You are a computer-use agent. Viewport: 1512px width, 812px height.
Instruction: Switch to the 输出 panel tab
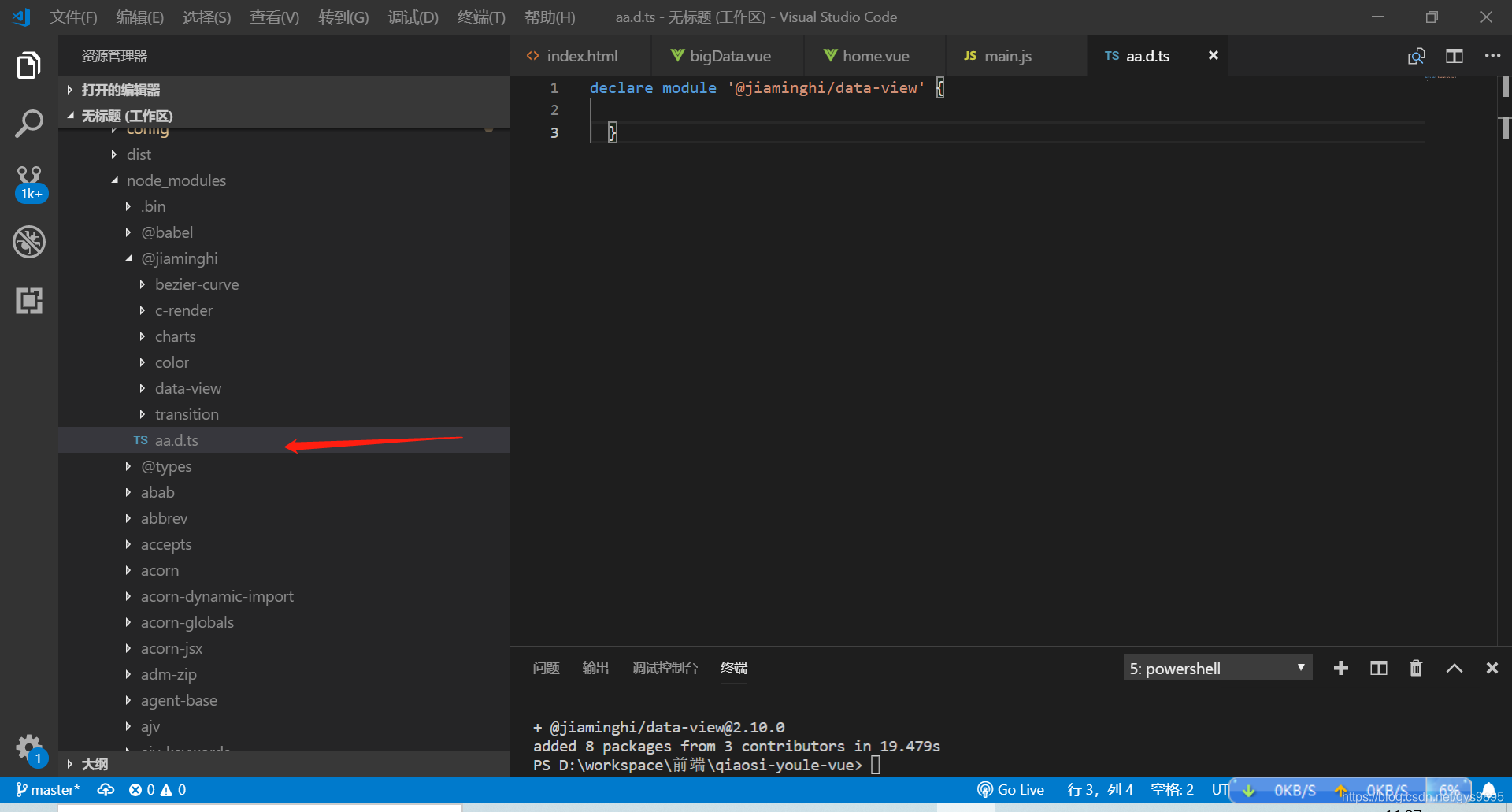click(595, 668)
